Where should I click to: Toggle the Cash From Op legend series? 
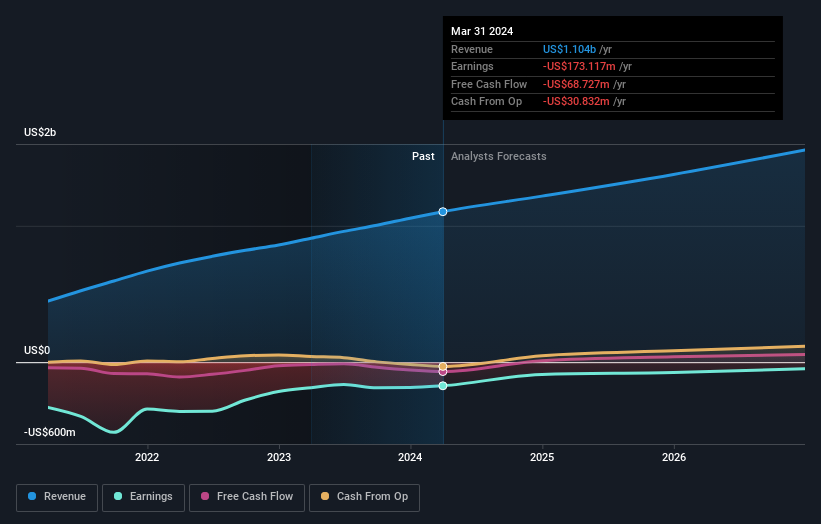point(364,497)
